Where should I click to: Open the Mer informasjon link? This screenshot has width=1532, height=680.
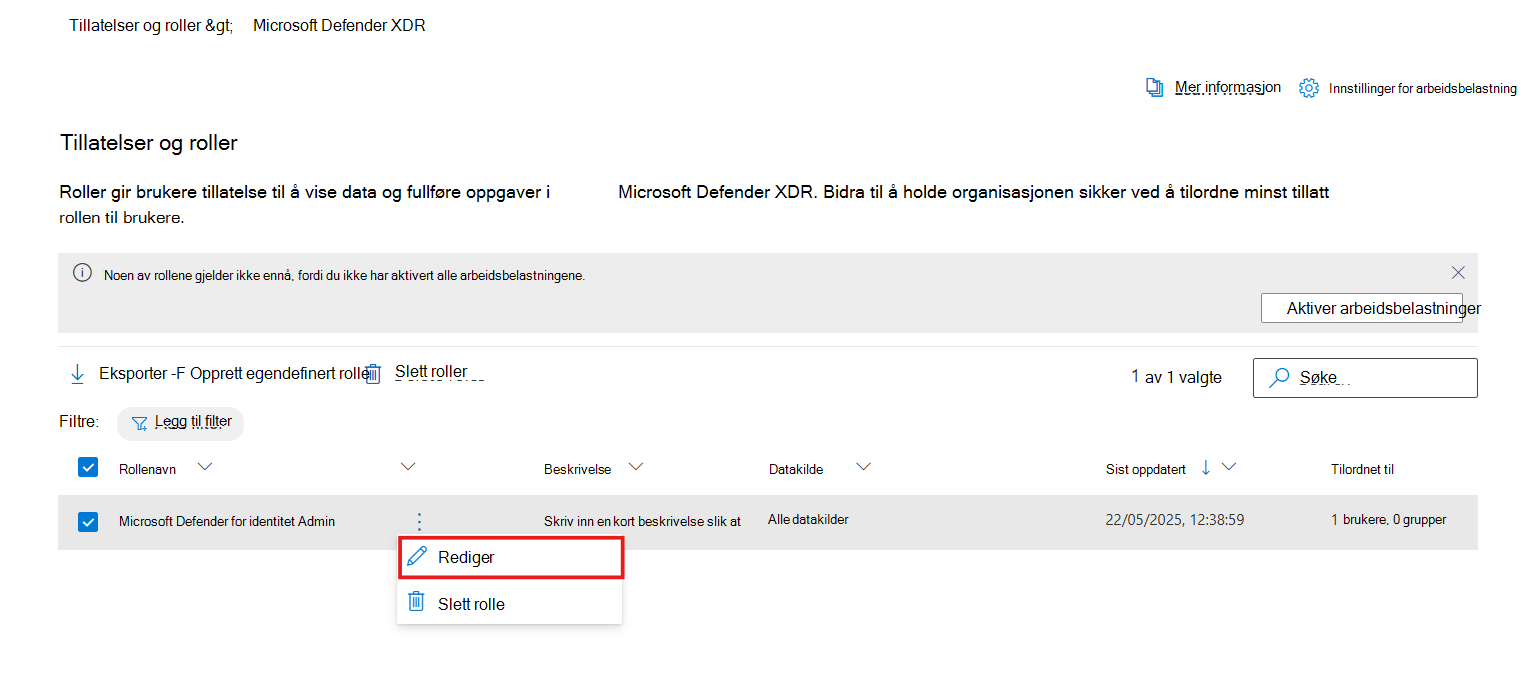coord(1227,87)
